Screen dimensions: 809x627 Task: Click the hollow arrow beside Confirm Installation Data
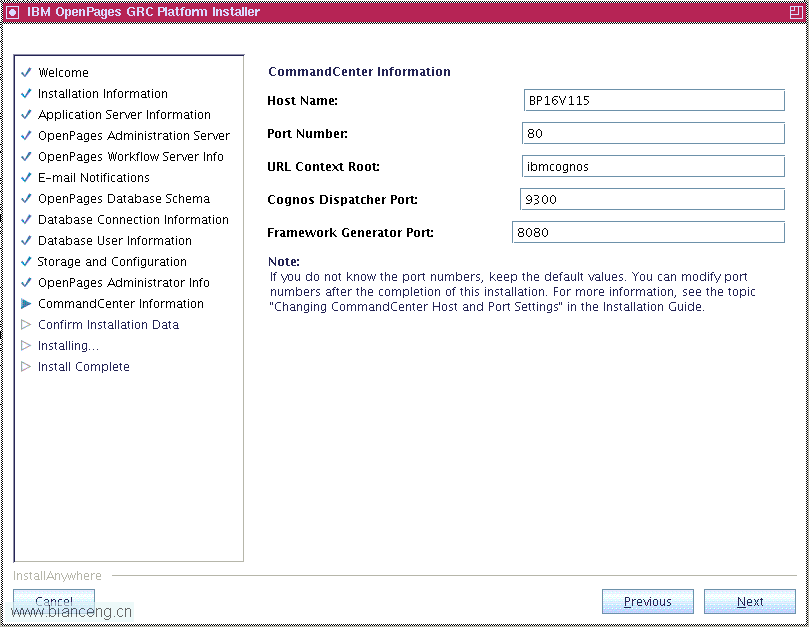coord(26,325)
